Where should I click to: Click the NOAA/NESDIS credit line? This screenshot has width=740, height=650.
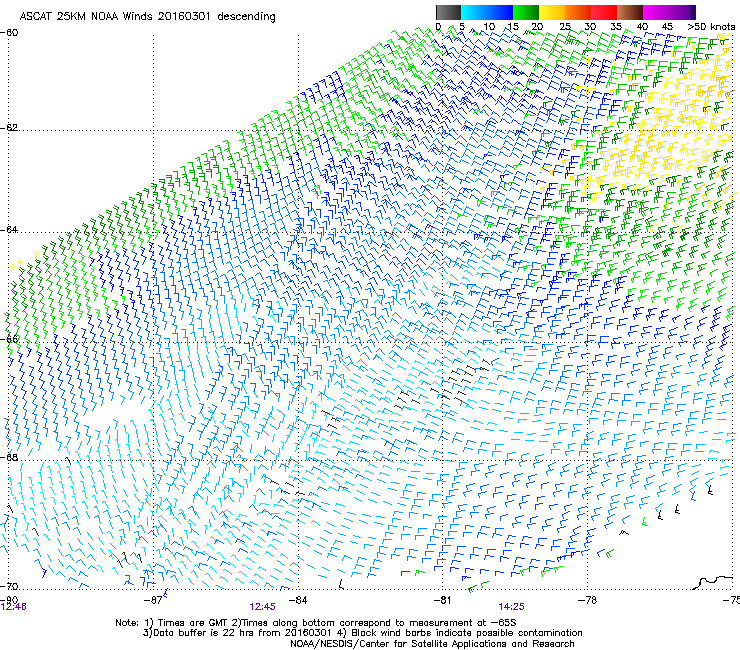(x=432, y=644)
